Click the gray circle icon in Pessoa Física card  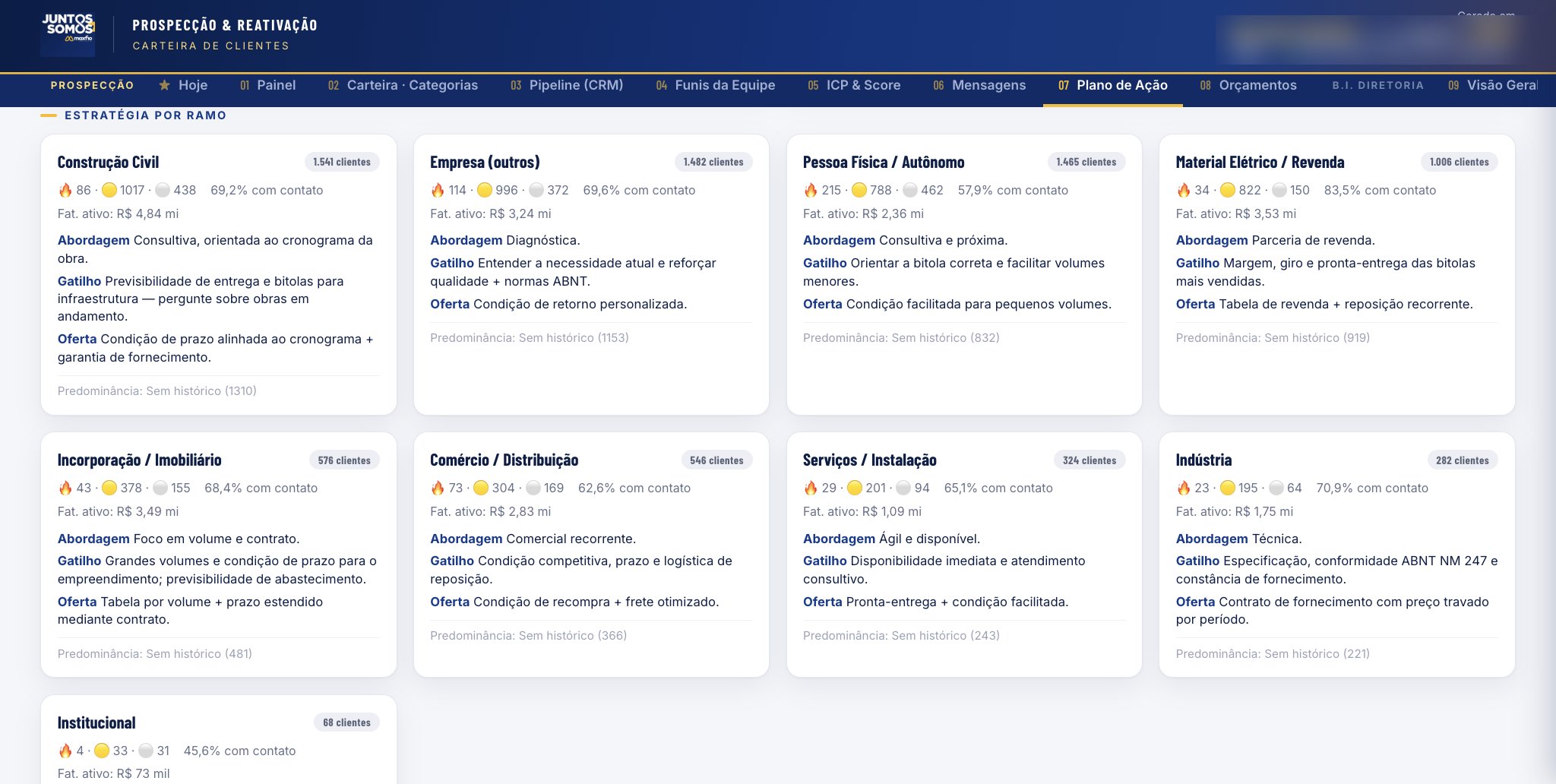tap(910, 190)
